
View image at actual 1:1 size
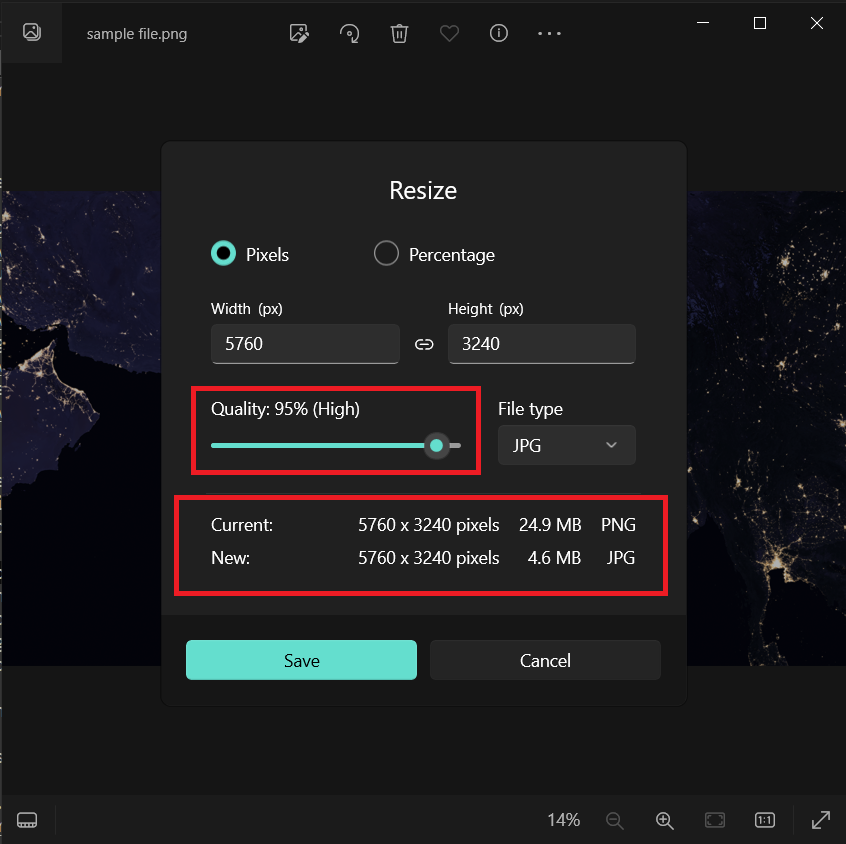point(764,820)
